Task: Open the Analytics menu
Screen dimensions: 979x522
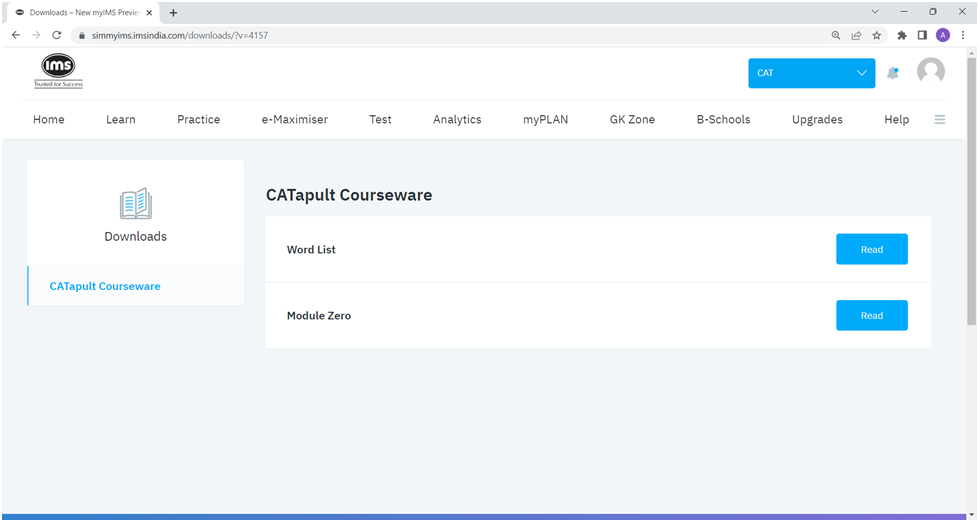Action: (457, 119)
